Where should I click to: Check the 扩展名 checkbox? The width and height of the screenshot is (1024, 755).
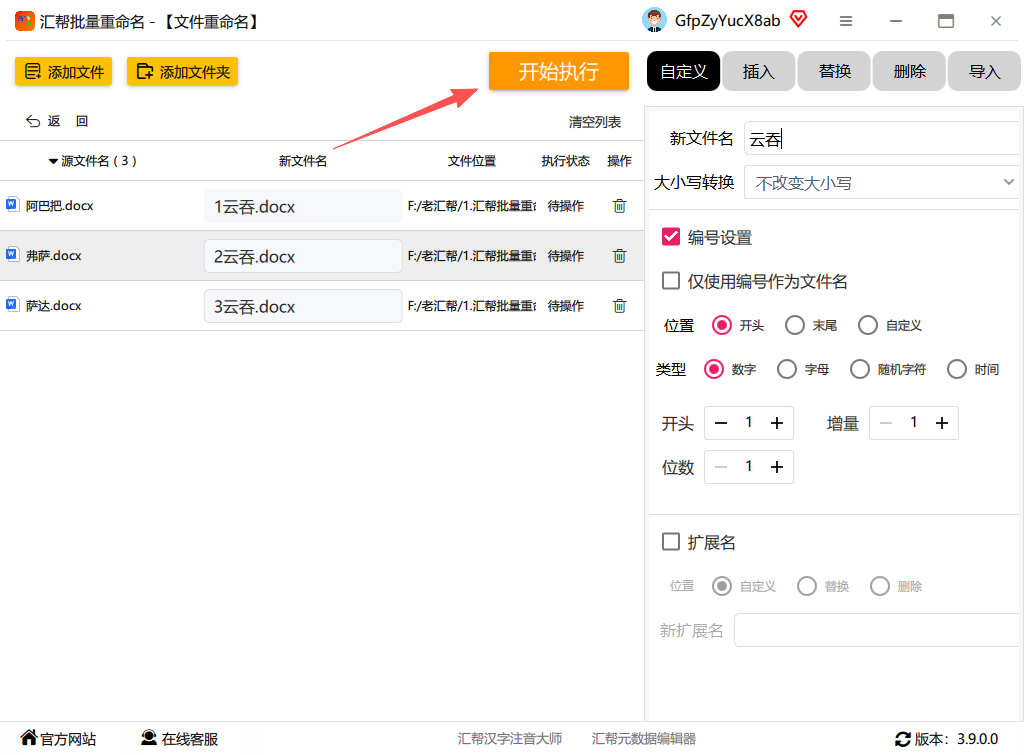pos(671,541)
